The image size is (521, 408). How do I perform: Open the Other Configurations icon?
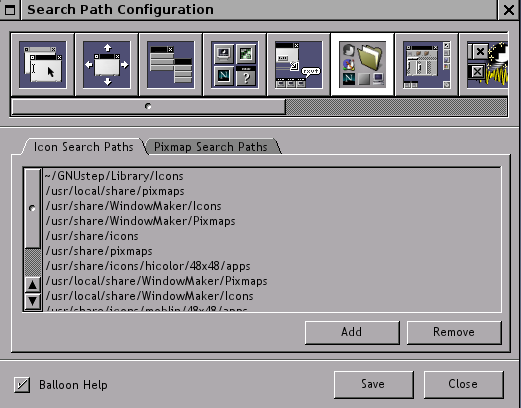pos(484,64)
